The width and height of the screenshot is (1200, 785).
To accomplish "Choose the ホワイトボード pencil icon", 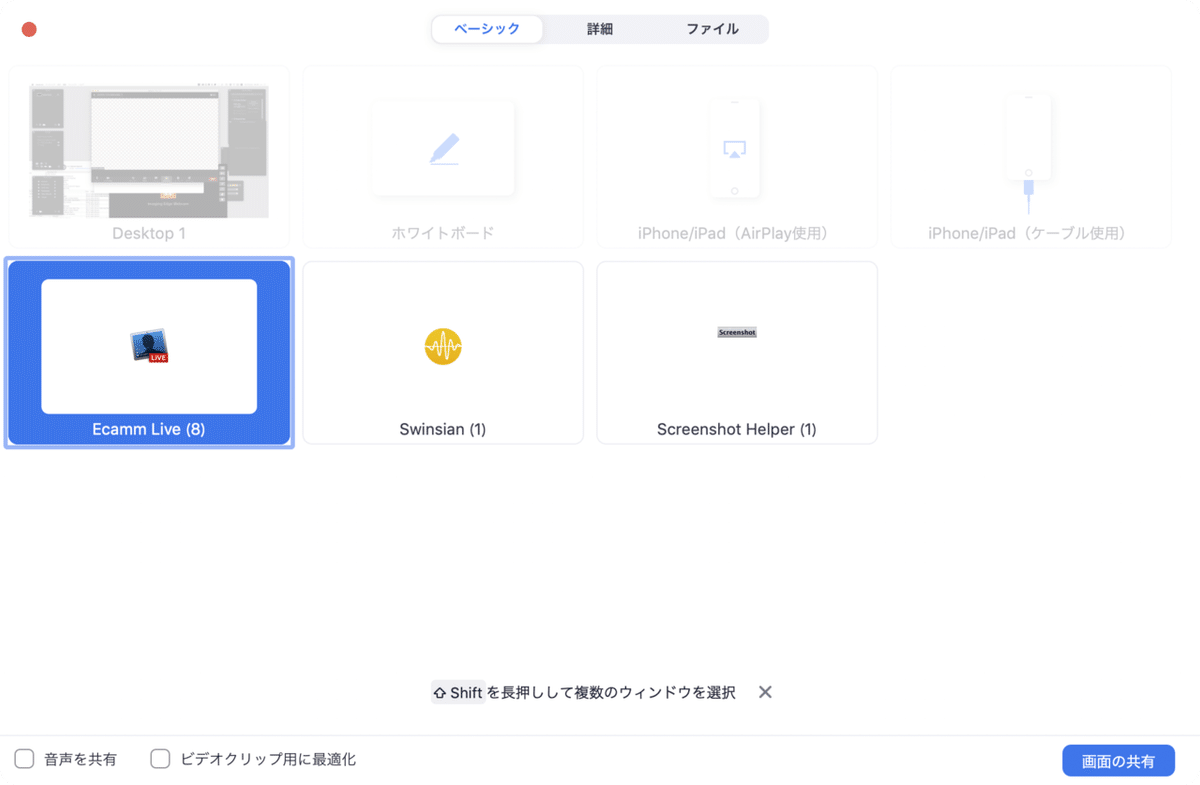I will pyautogui.click(x=444, y=149).
